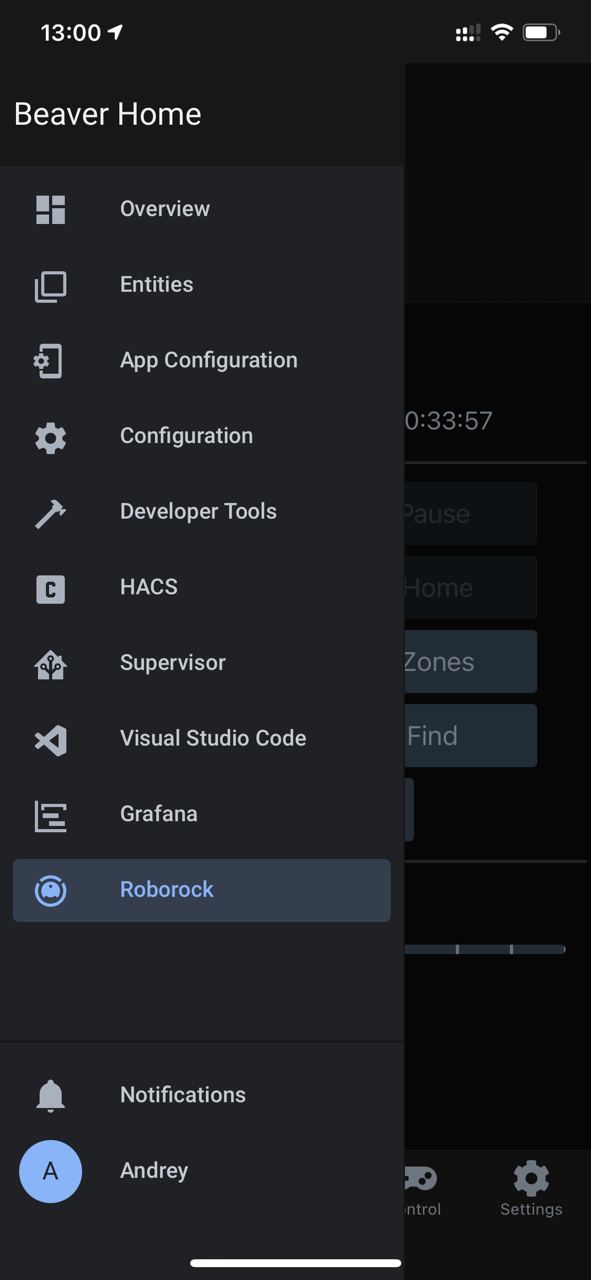Open Developer Tools hammer icon

(x=50, y=513)
